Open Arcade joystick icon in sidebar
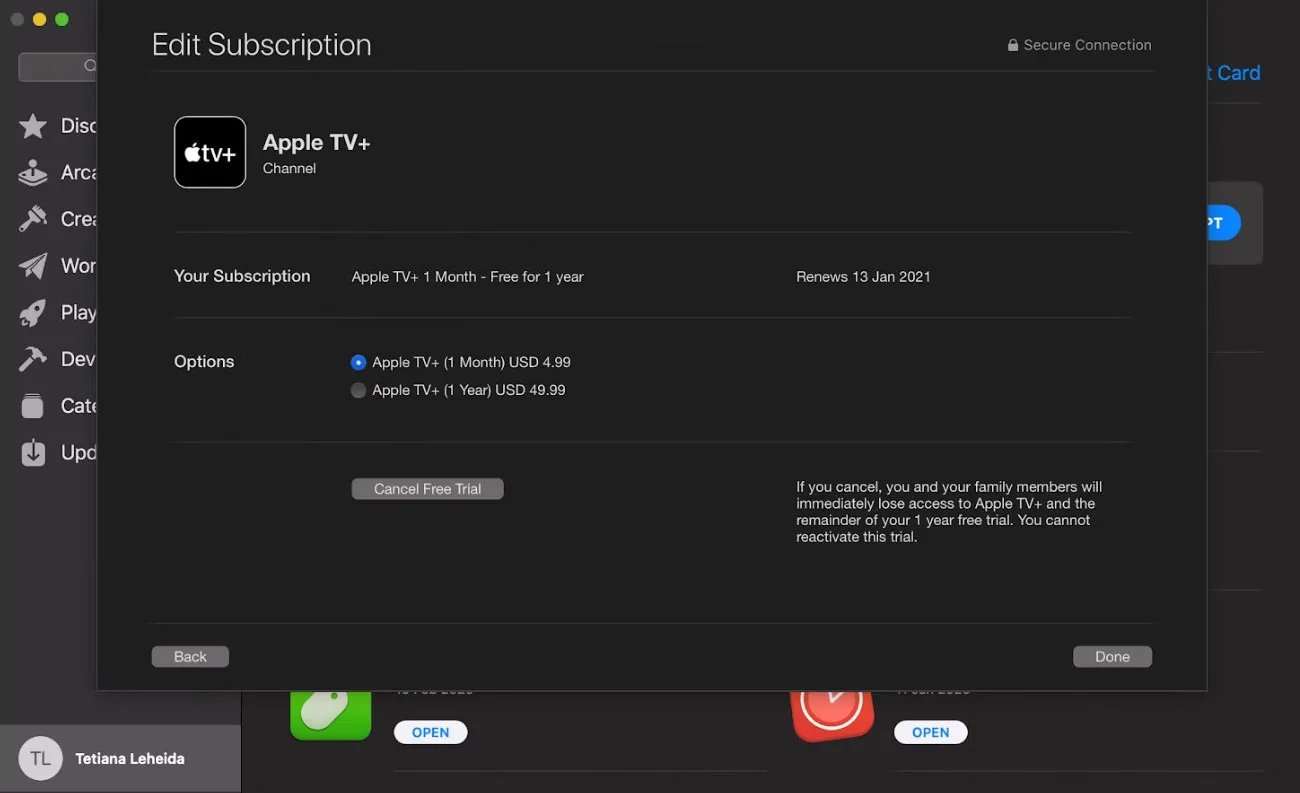1300x793 pixels. (x=33, y=173)
